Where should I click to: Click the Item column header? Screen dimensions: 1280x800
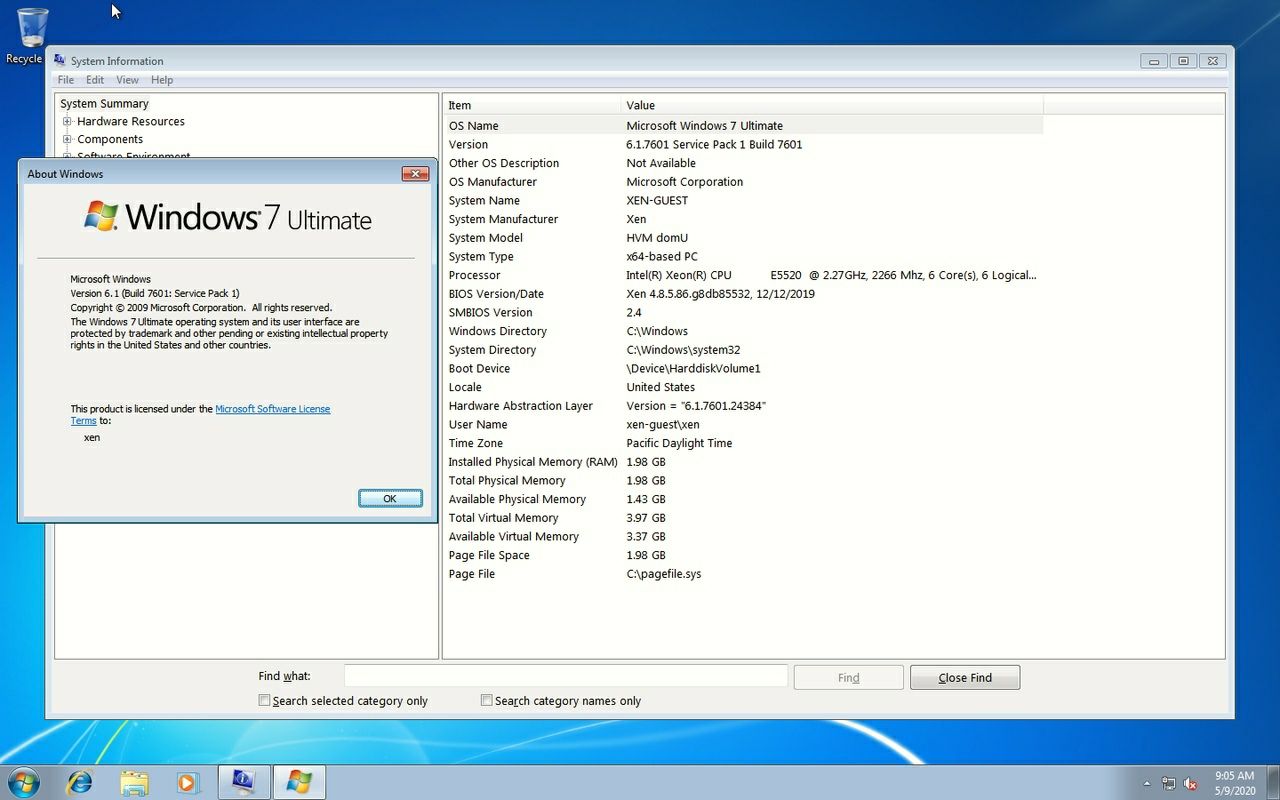531,105
